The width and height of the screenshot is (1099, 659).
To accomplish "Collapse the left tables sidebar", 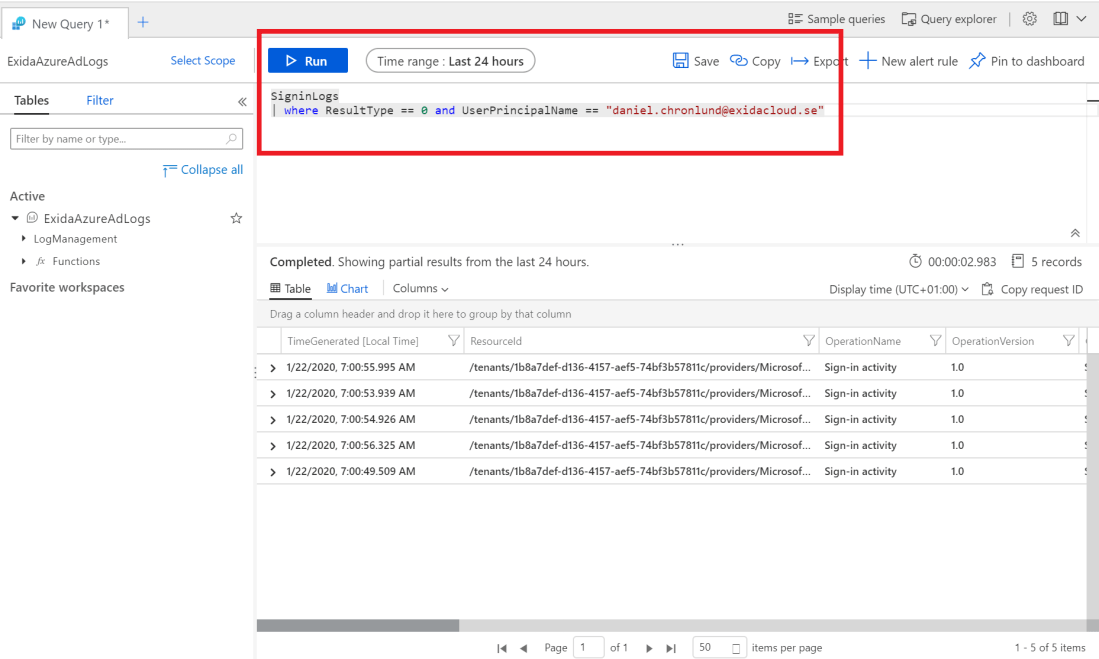I will point(242,101).
